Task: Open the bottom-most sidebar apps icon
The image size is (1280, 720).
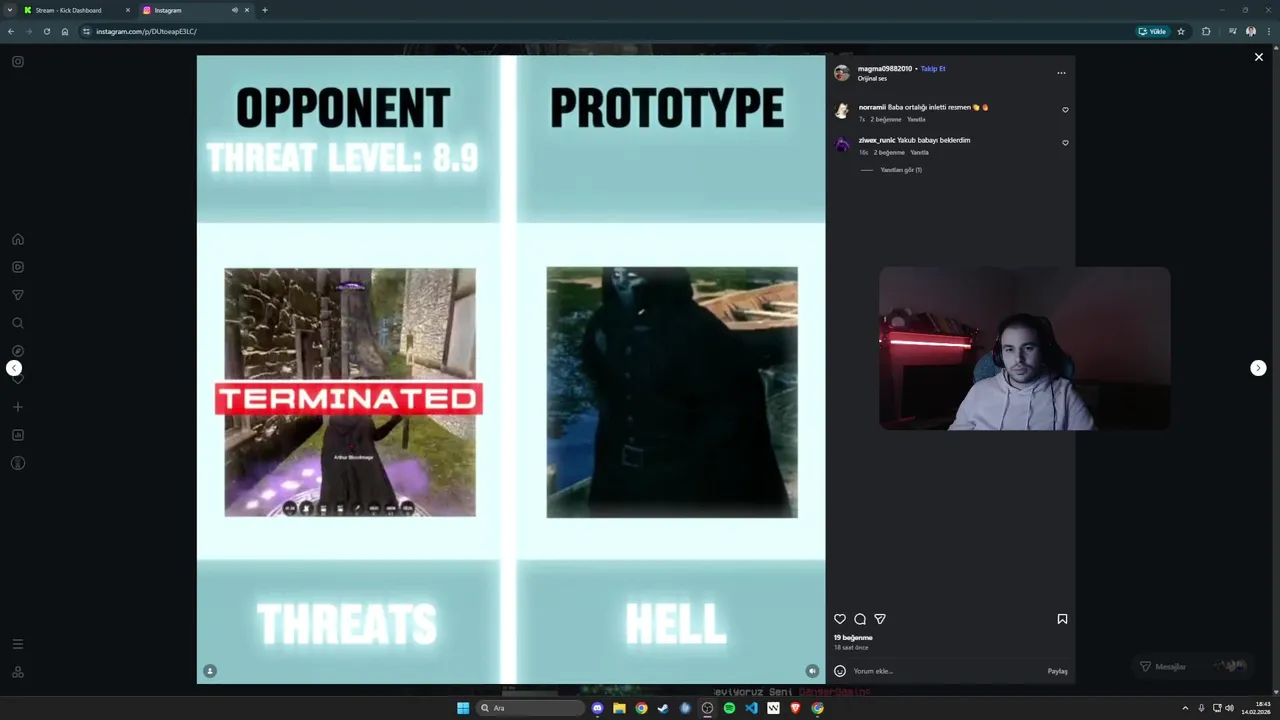Action: tap(18, 672)
